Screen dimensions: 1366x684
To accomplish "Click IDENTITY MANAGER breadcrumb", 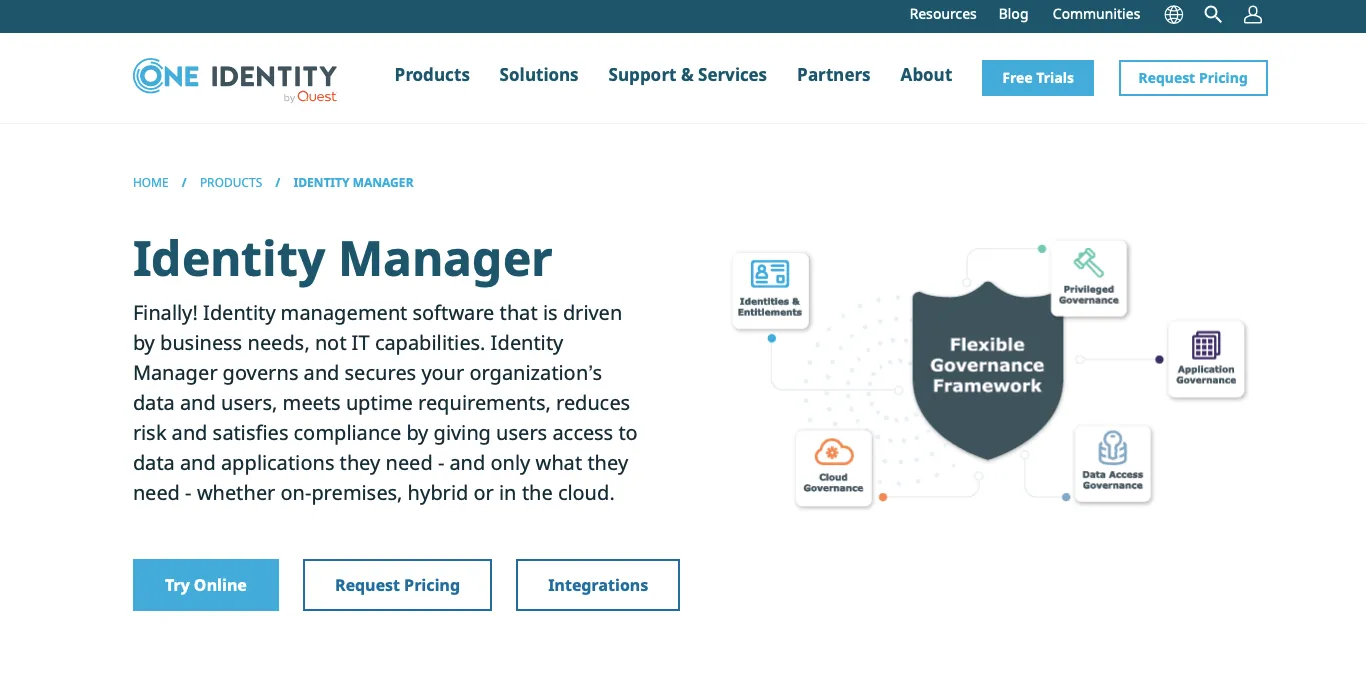I will pos(353,183).
